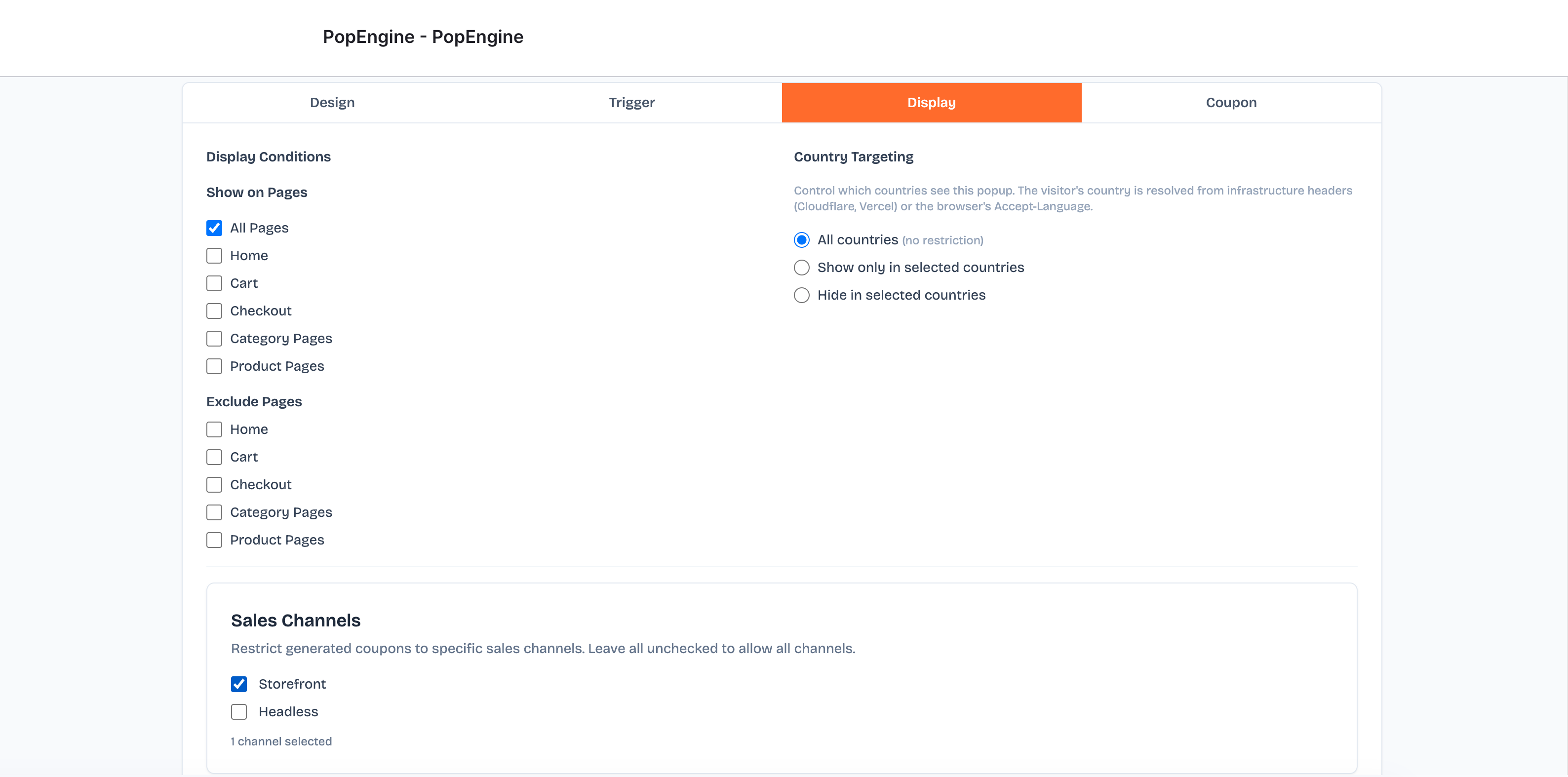Go to the Coupon tab
The image size is (1568, 777).
(x=1230, y=102)
